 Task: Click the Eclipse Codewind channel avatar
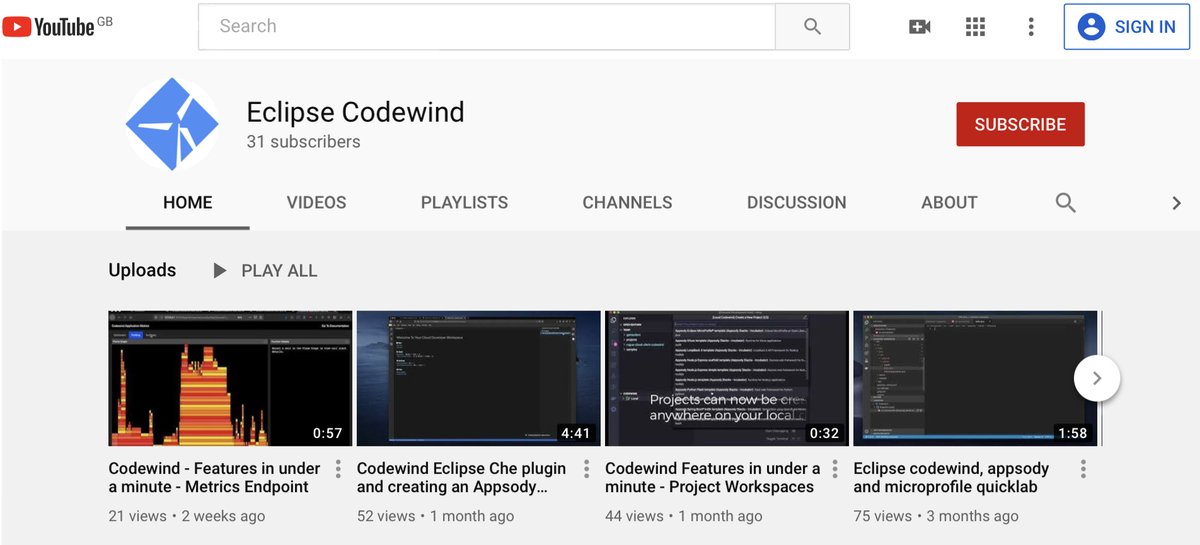[172, 125]
